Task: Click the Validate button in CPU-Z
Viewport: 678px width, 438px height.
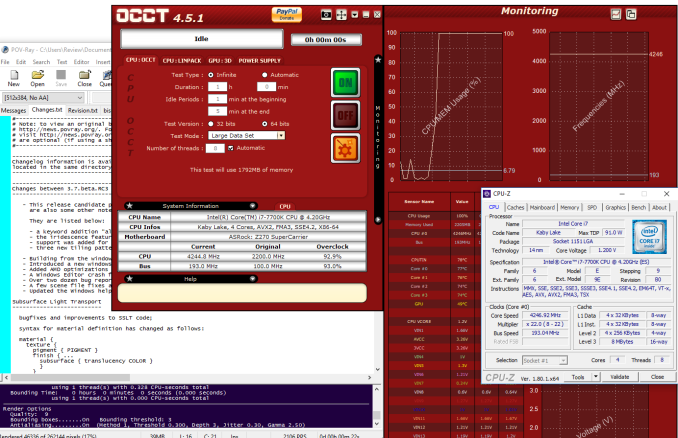Action: (620, 377)
